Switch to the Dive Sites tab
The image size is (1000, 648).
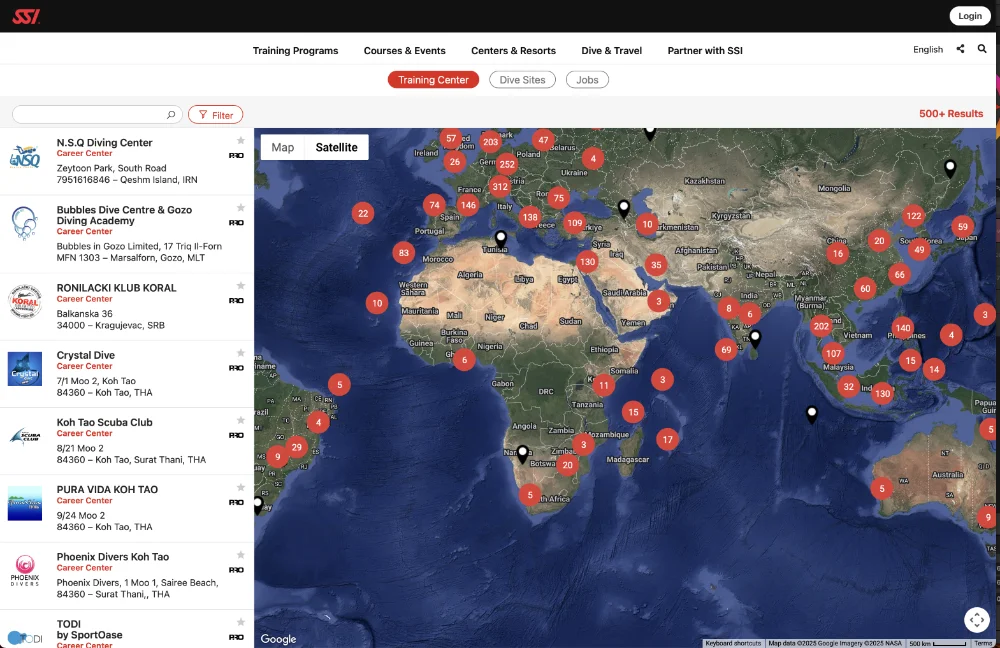pos(522,80)
